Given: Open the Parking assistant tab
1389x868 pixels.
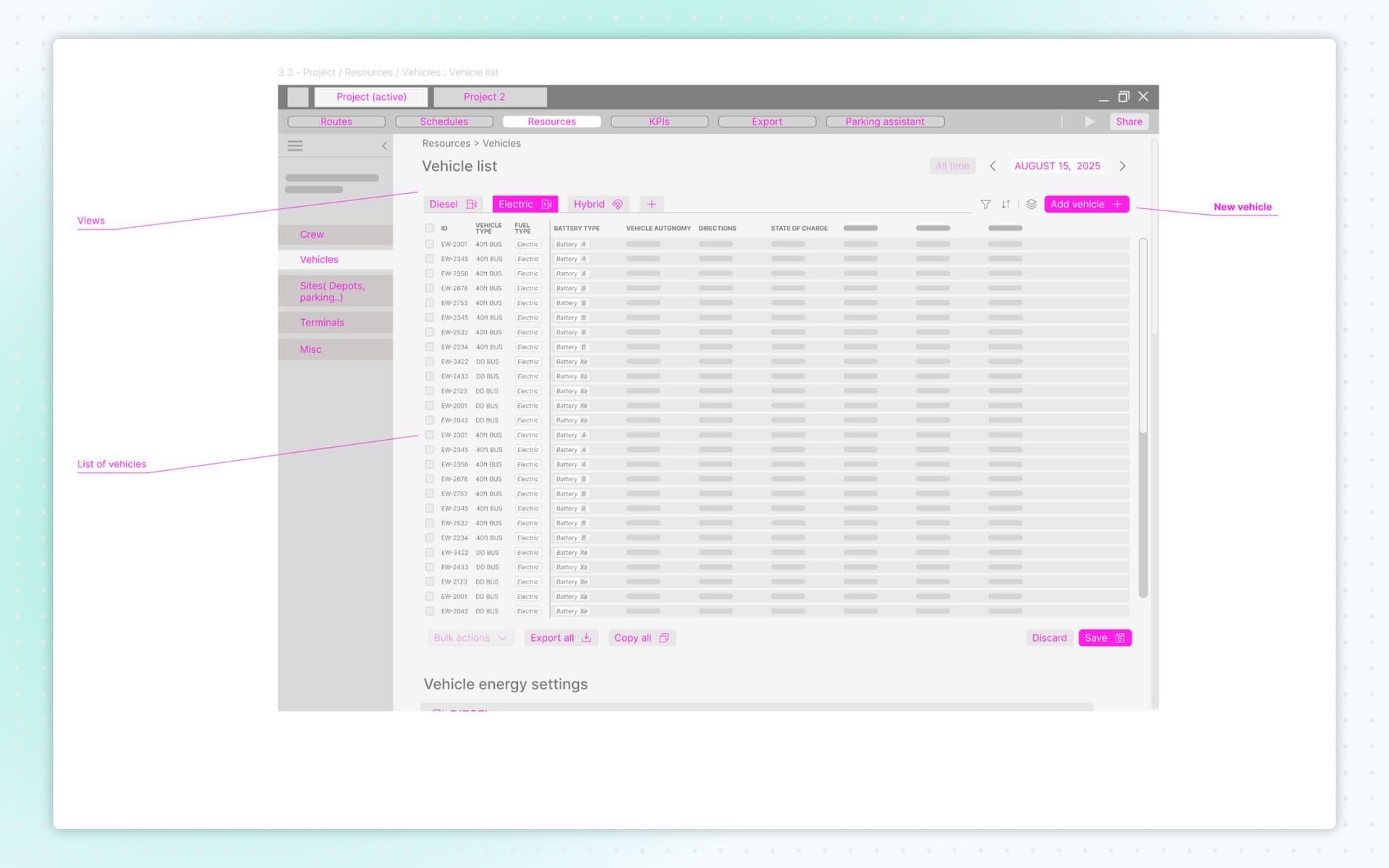Looking at the screenshot, I should [885, 121].
